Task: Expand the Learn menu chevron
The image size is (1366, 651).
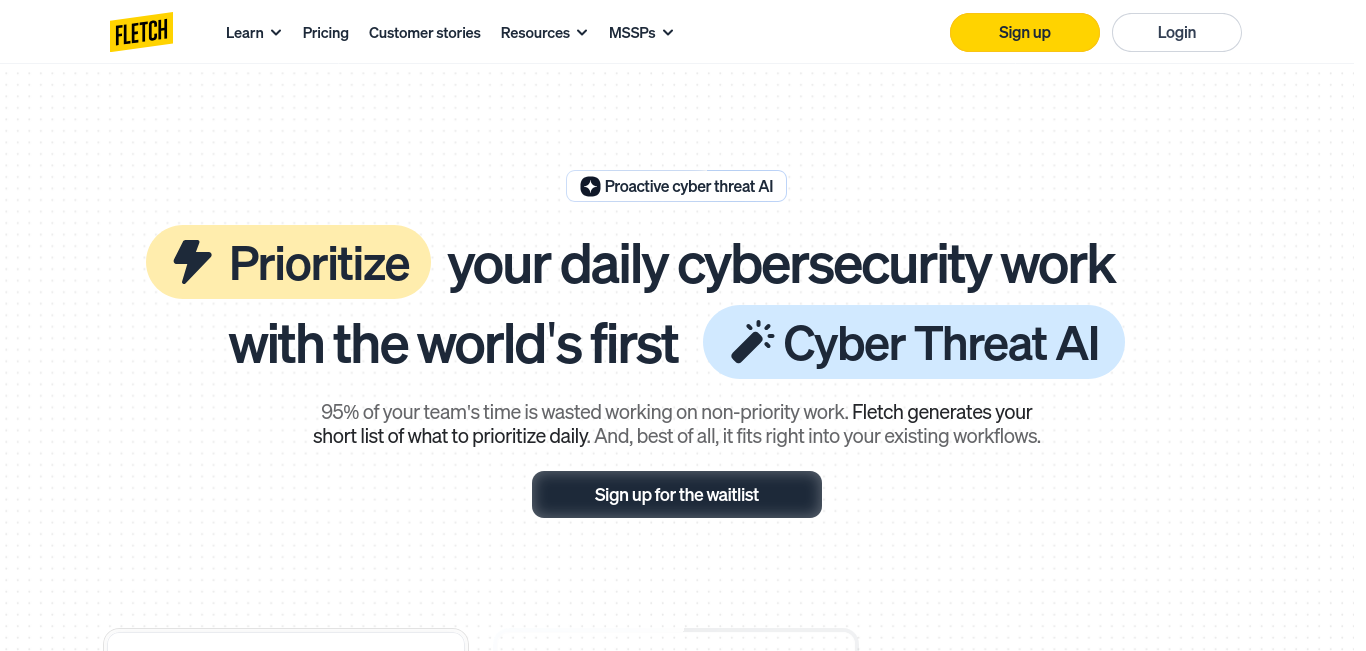Action: click(x=276, y=33)
